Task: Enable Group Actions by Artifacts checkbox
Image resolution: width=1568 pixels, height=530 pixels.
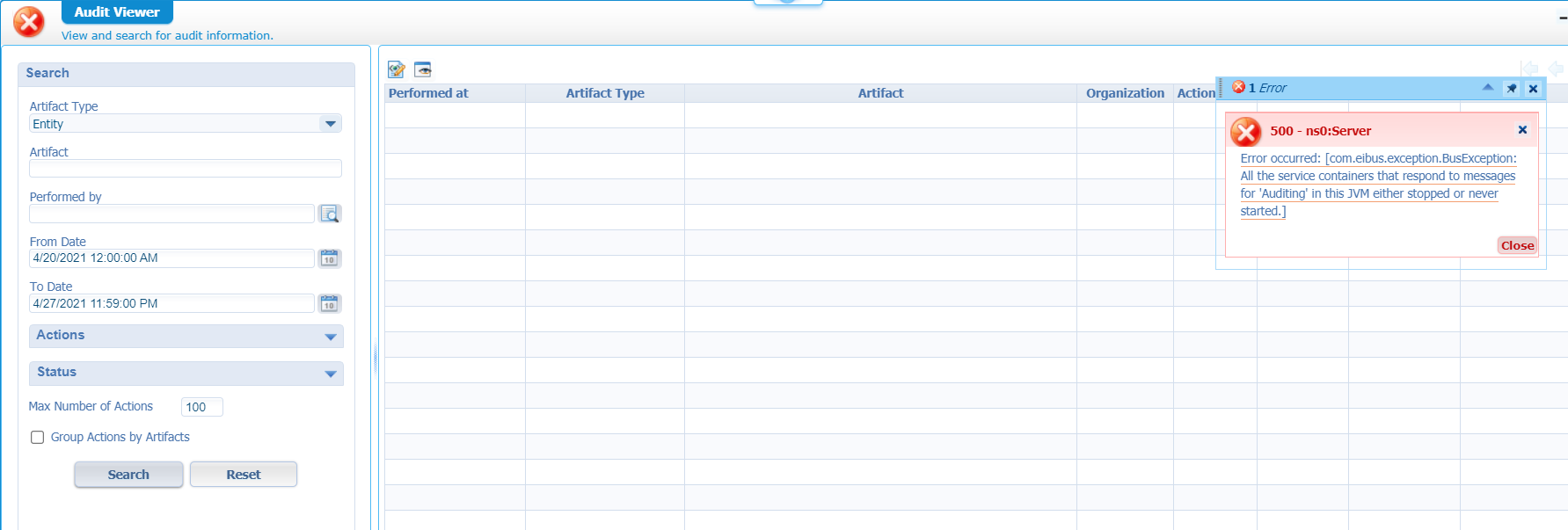Action: [38, 438]
